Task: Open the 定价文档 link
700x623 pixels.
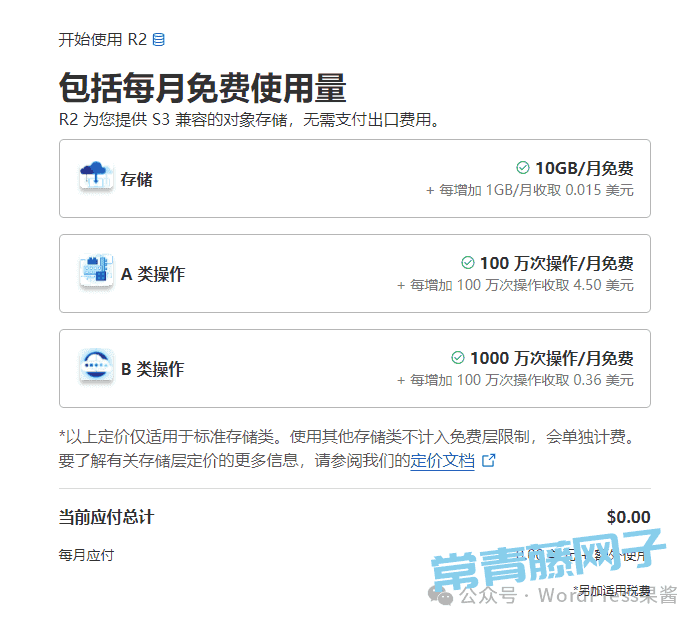Action: click(x=442, y=461)
